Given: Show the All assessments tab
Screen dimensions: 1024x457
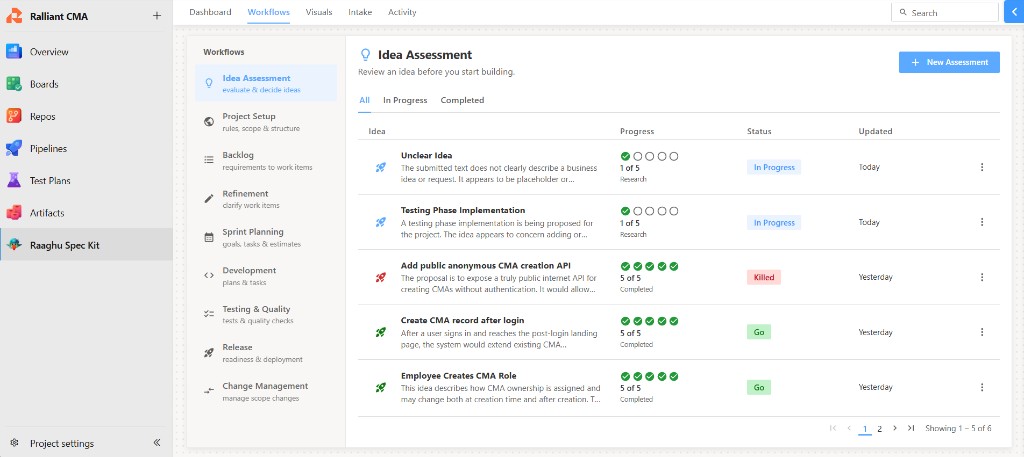Looking at the screenshot, I should coord(364,100).
